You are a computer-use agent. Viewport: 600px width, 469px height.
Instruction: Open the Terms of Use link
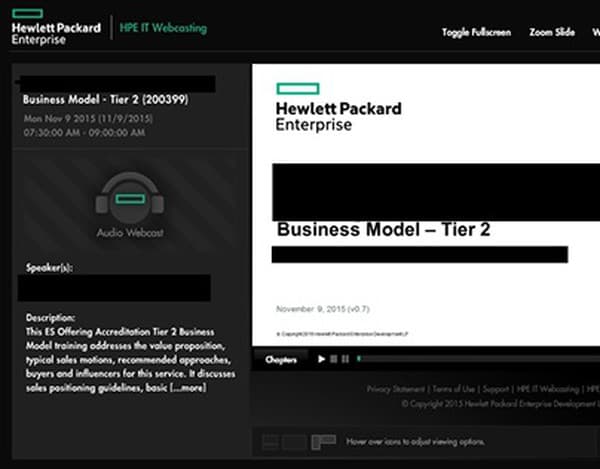coord(453,389)
